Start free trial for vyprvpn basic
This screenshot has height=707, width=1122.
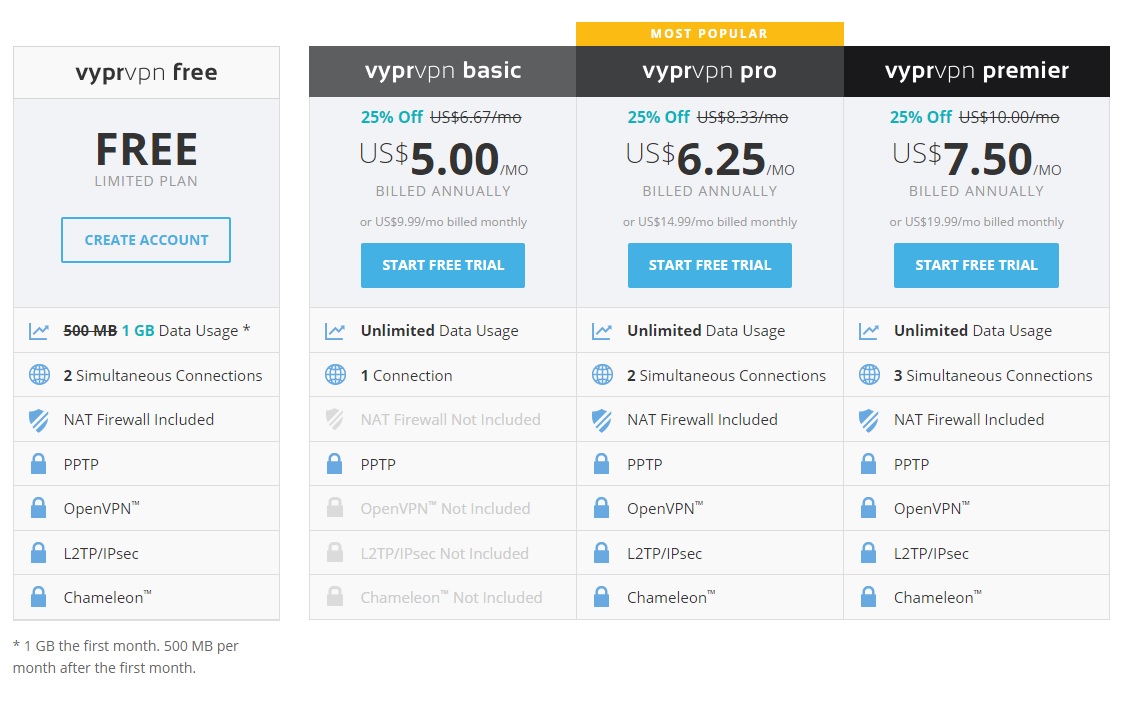point(443,265)
